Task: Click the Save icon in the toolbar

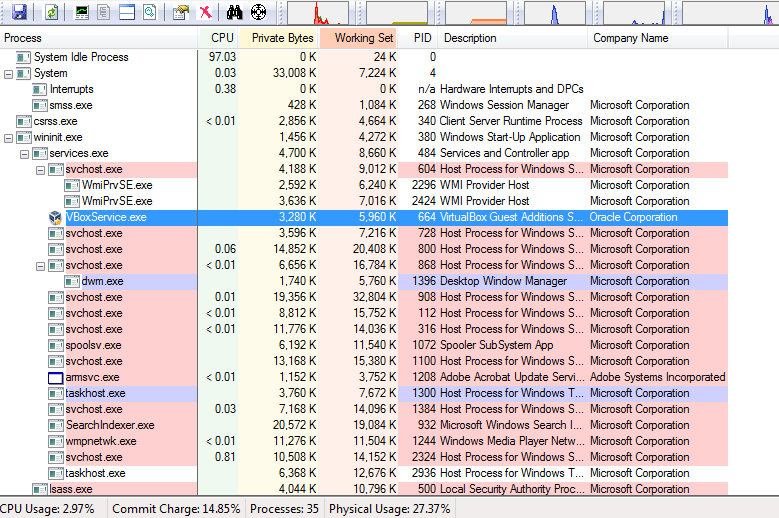Action: [x=19, y=12]
